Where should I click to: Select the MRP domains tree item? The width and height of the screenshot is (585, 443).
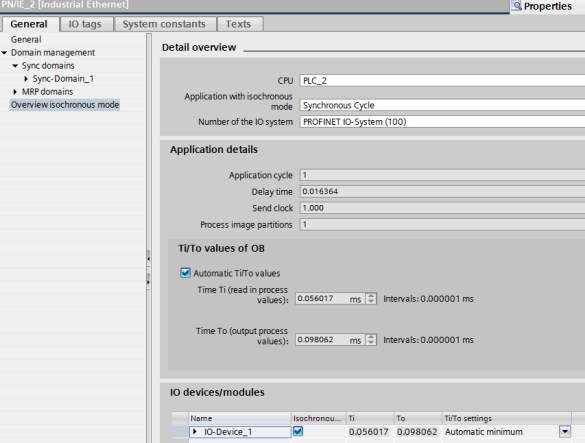tap(47, 92)
